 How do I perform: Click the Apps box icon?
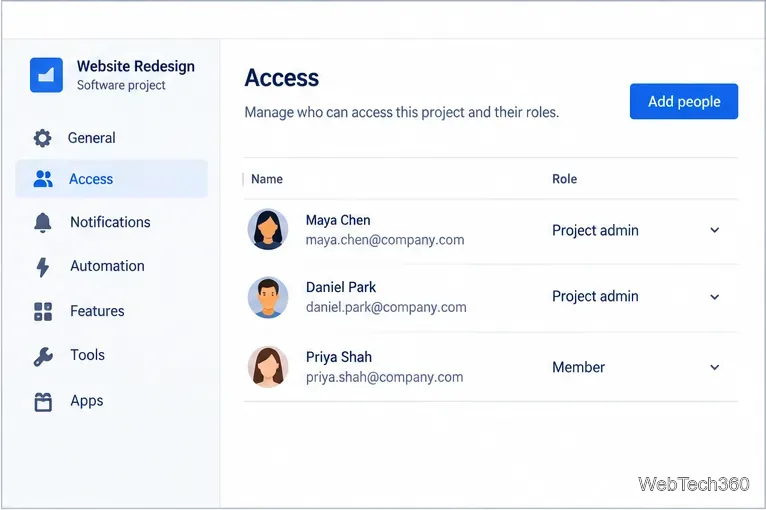coord(43,402)
